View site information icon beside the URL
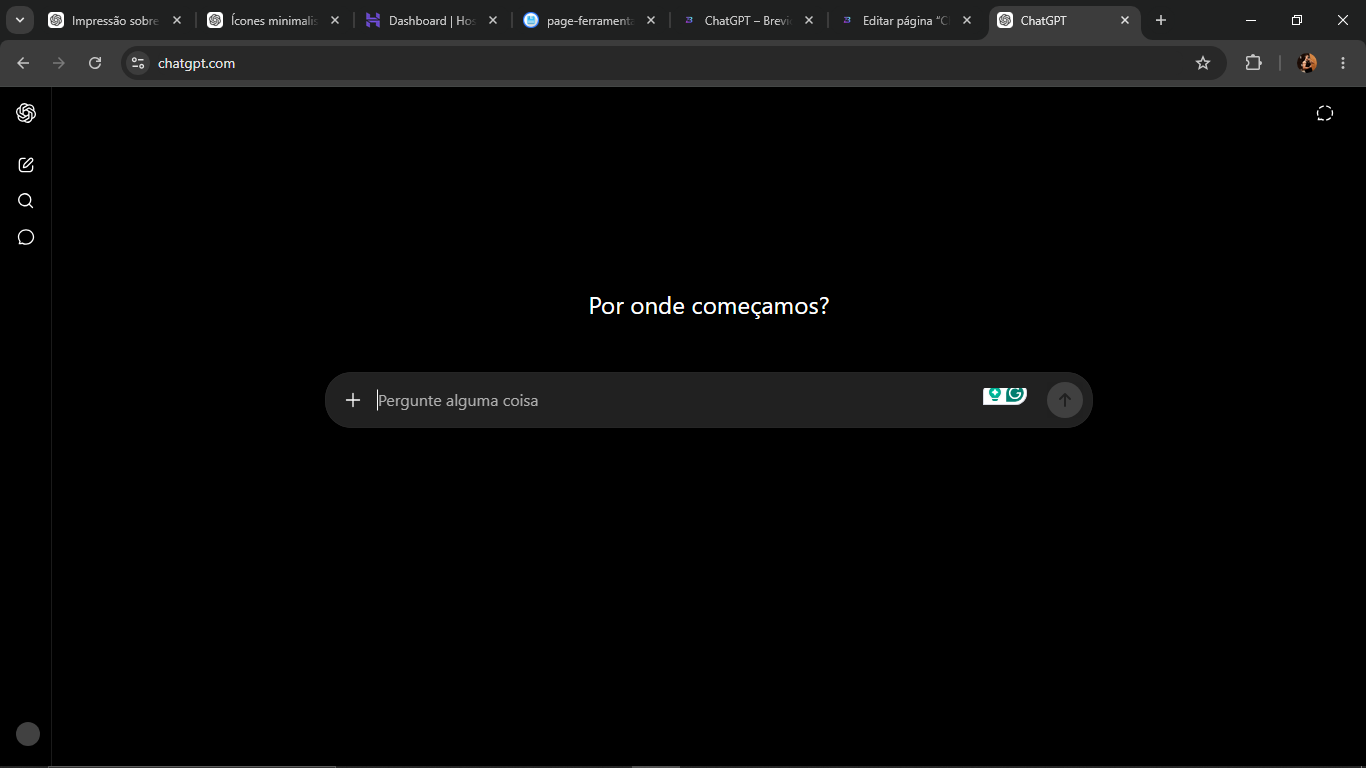Viewport: 1366px width, 768px height. tap(138, 63)
